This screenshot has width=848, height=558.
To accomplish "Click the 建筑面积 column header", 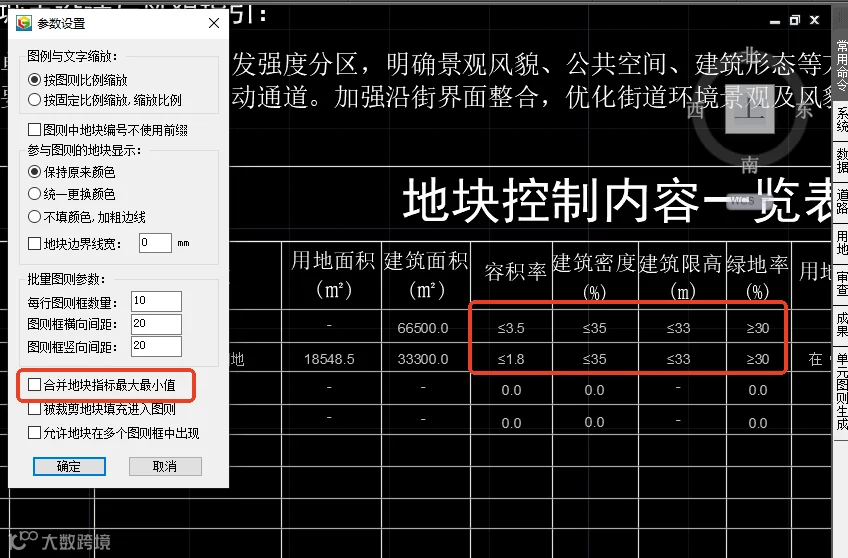I will [426, 275].
